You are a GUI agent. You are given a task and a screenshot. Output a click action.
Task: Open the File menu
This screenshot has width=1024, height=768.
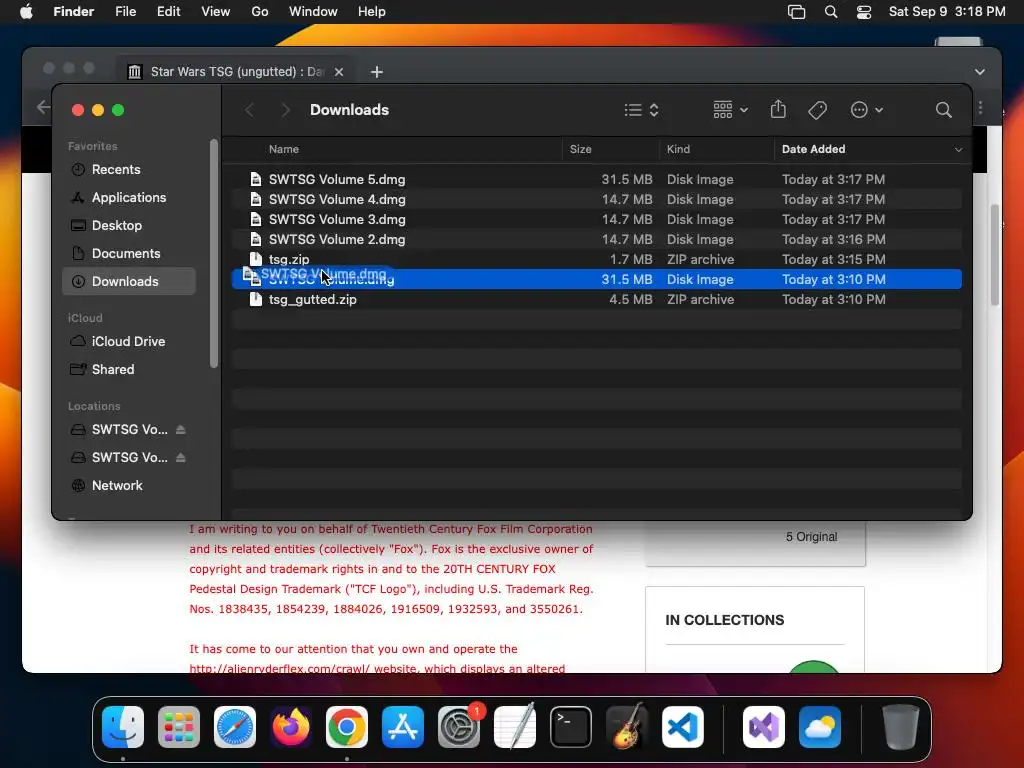pyautogui.click(x=125, y=12)
